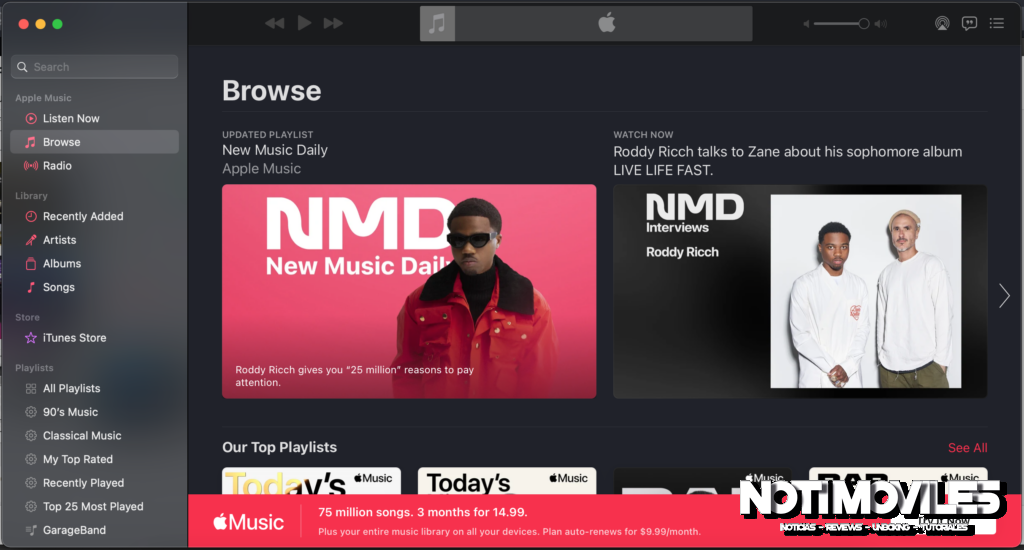Click Roddy Ricch talks to Zane headline
The height and width of the screenshot is (550, 1024).
(x=788, y=161)
